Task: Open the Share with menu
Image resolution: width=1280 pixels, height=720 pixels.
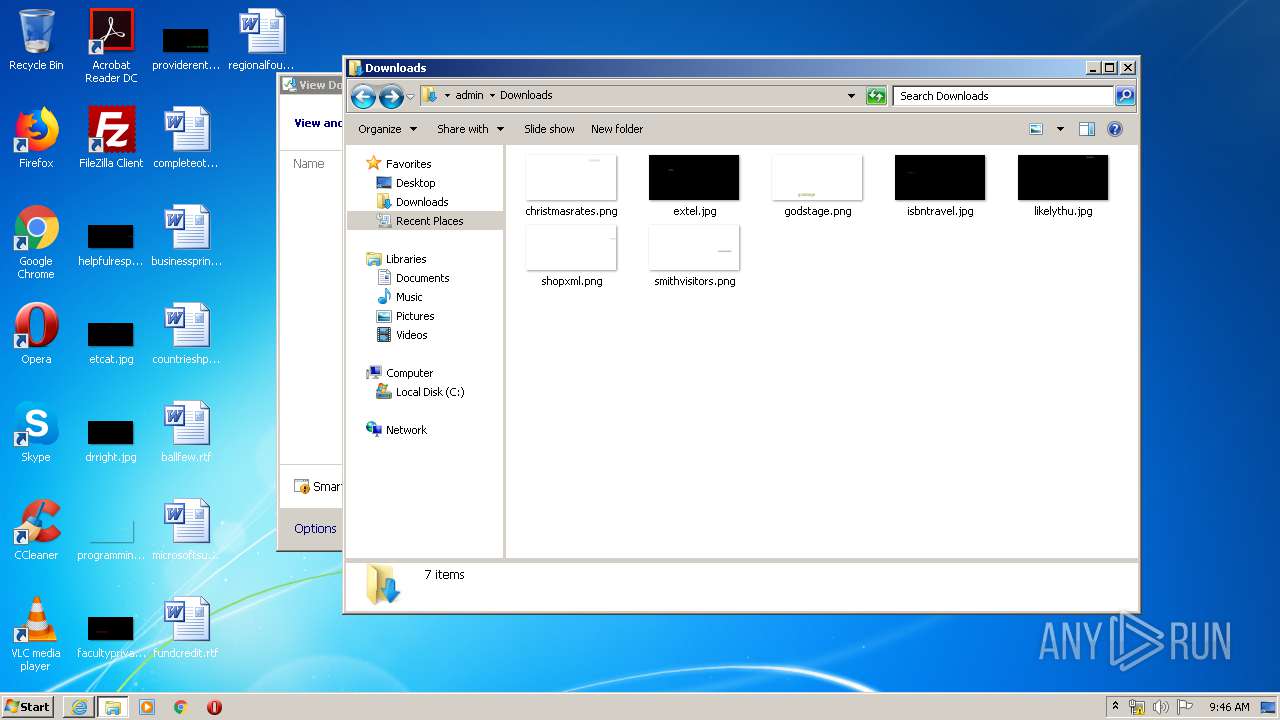Action: [470, 129]
